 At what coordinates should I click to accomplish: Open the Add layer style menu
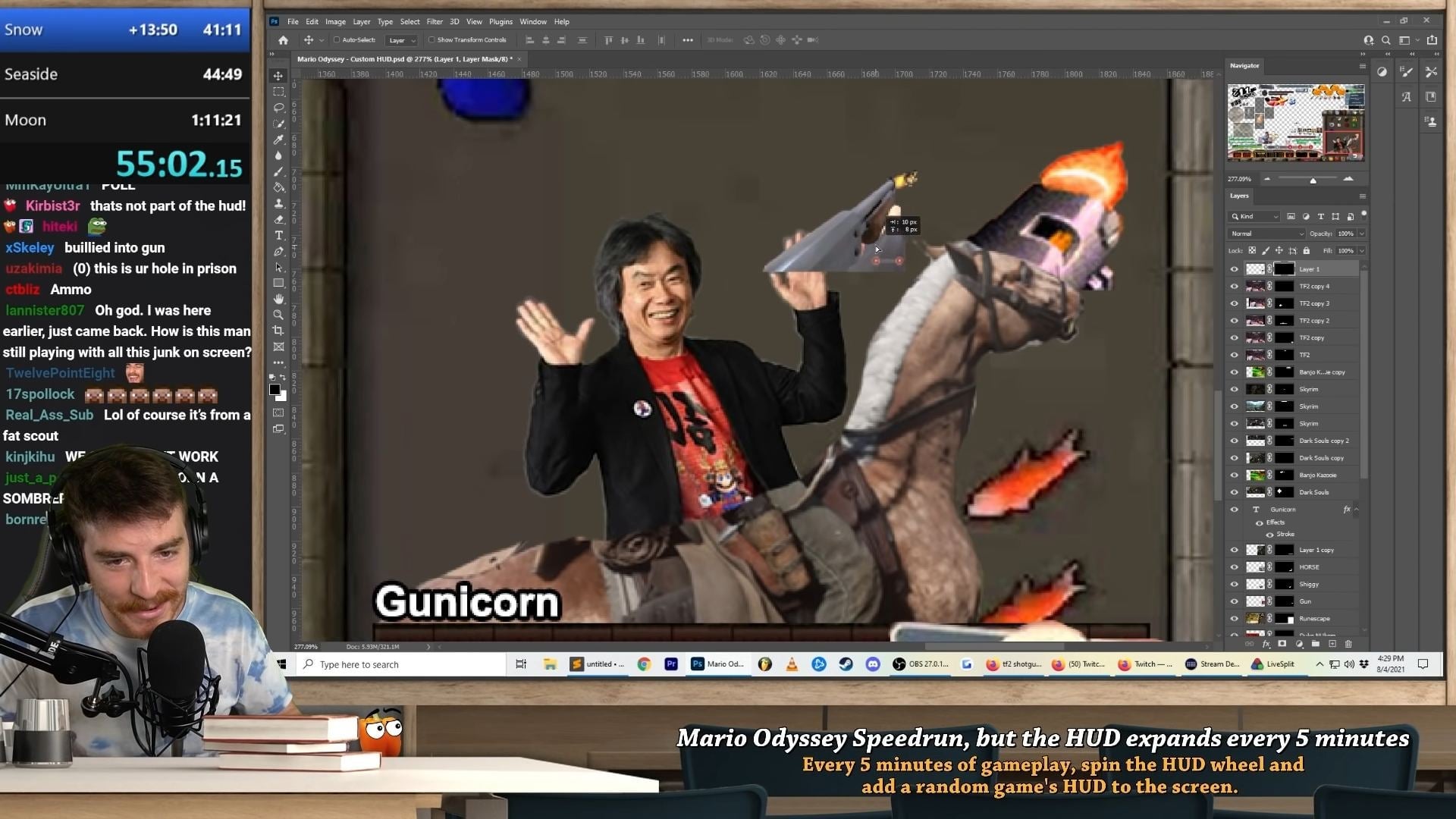pos(1266,644)
